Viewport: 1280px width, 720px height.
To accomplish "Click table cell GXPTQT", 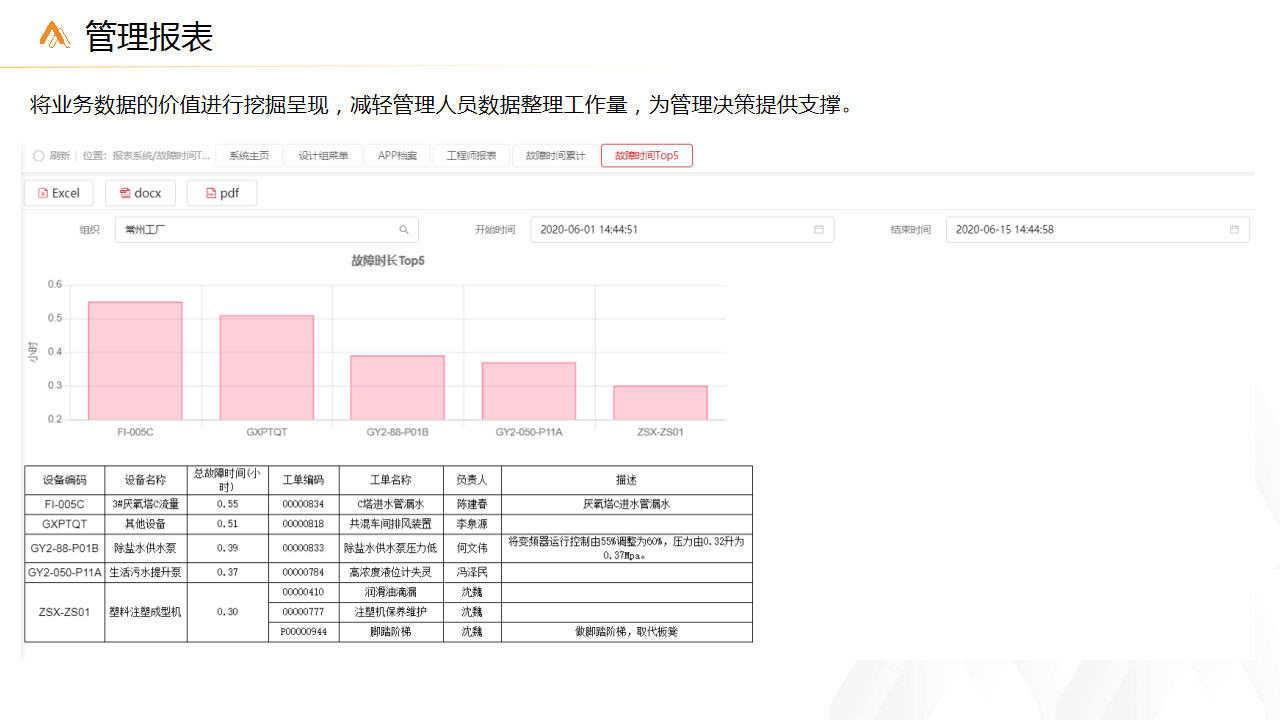I will (x=64, y=524).
